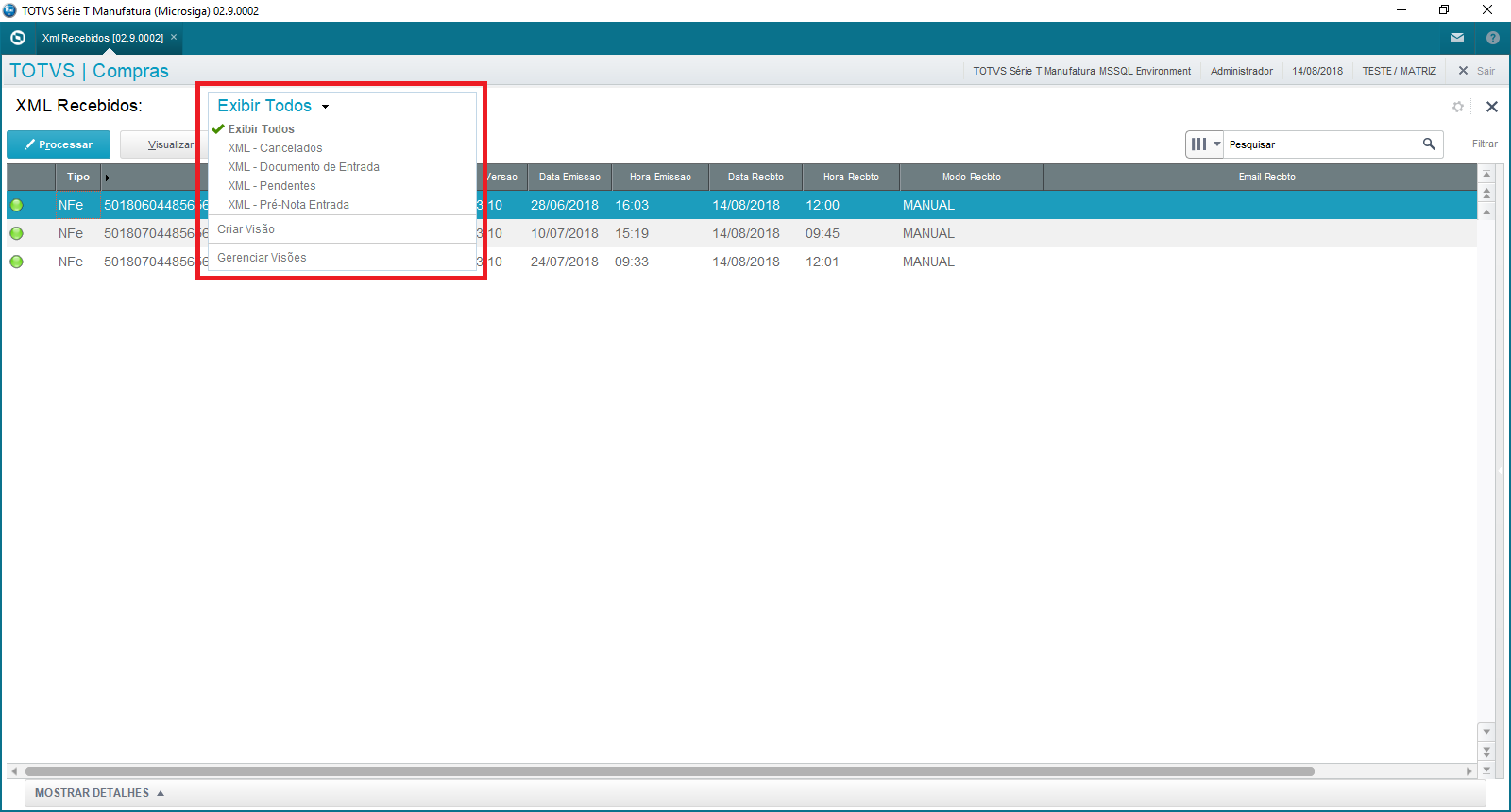Image resolution: width=1511 pixels, height=812 pixels.
Task: Click Criar Visão in the menu
Action: 246,229
